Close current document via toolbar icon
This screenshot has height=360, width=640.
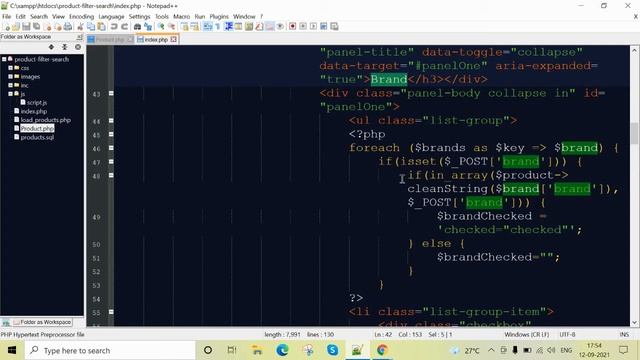47,27
